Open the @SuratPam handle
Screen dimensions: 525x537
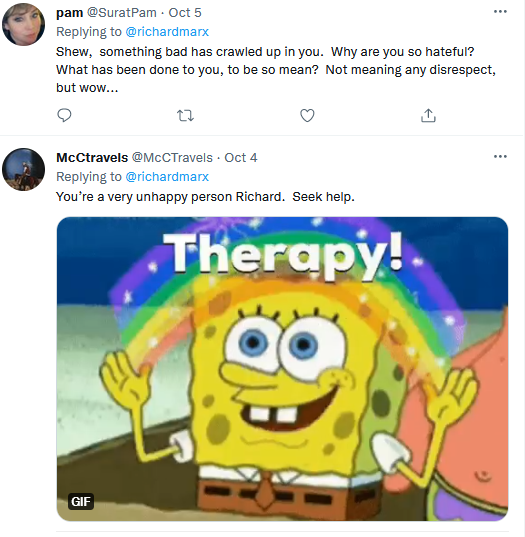[122, 13]
